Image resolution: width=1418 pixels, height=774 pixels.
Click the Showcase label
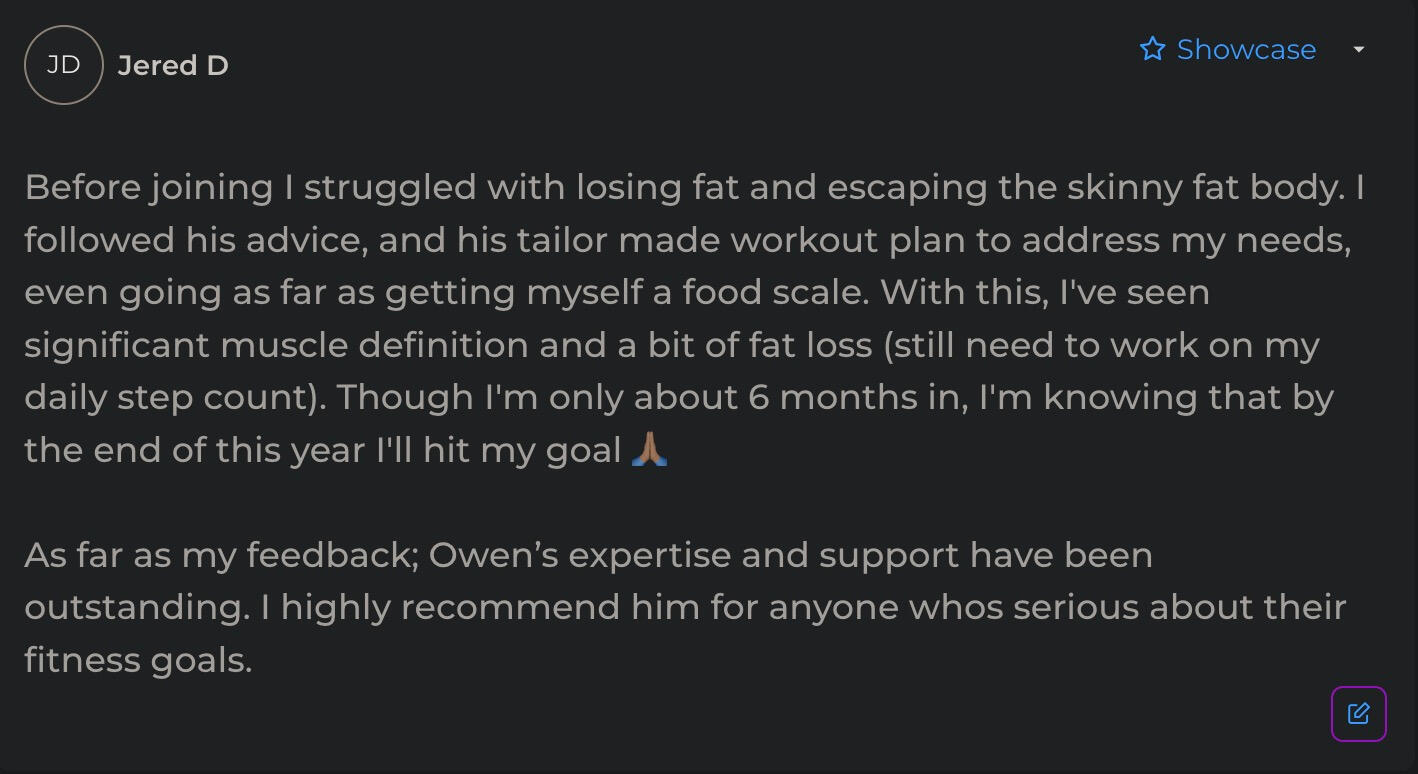coord(1246,49)
